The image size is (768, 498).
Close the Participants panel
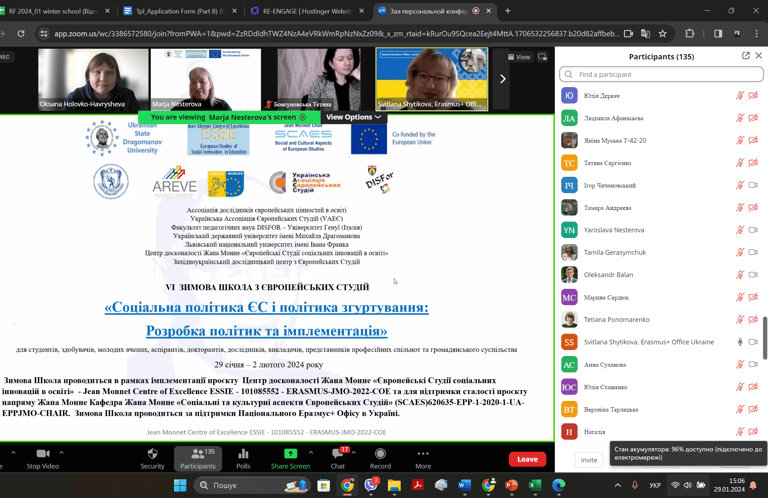[x=759, y=56]
